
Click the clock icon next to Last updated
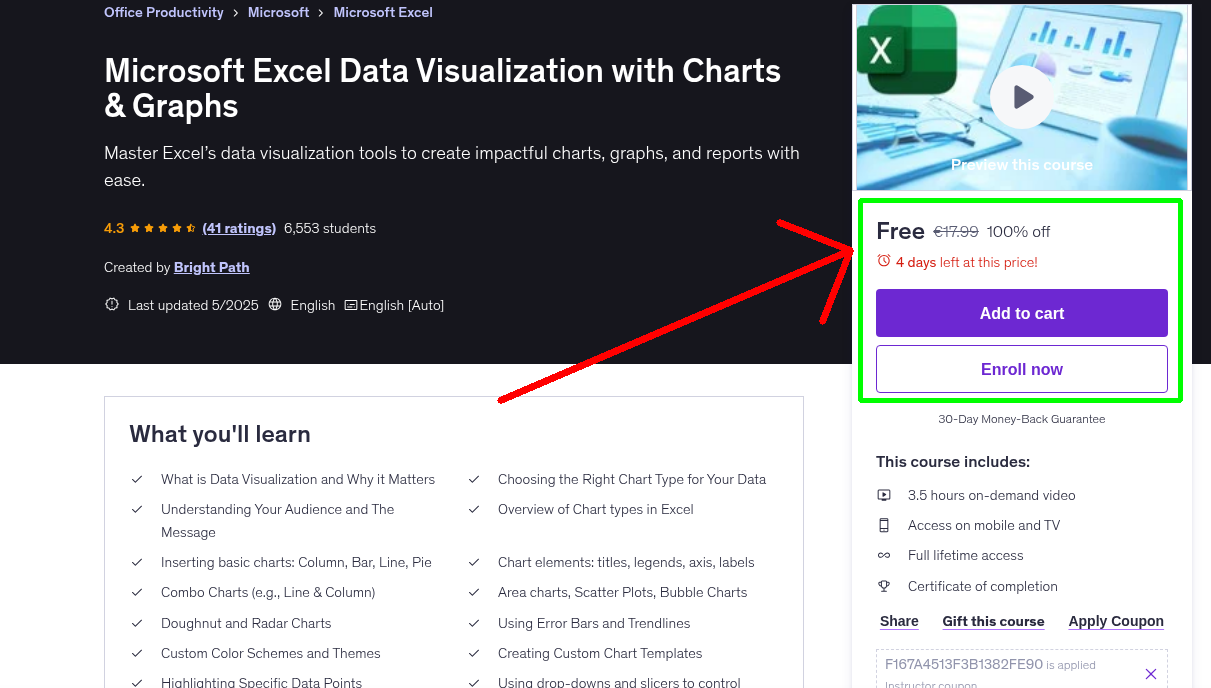point(111,304)
